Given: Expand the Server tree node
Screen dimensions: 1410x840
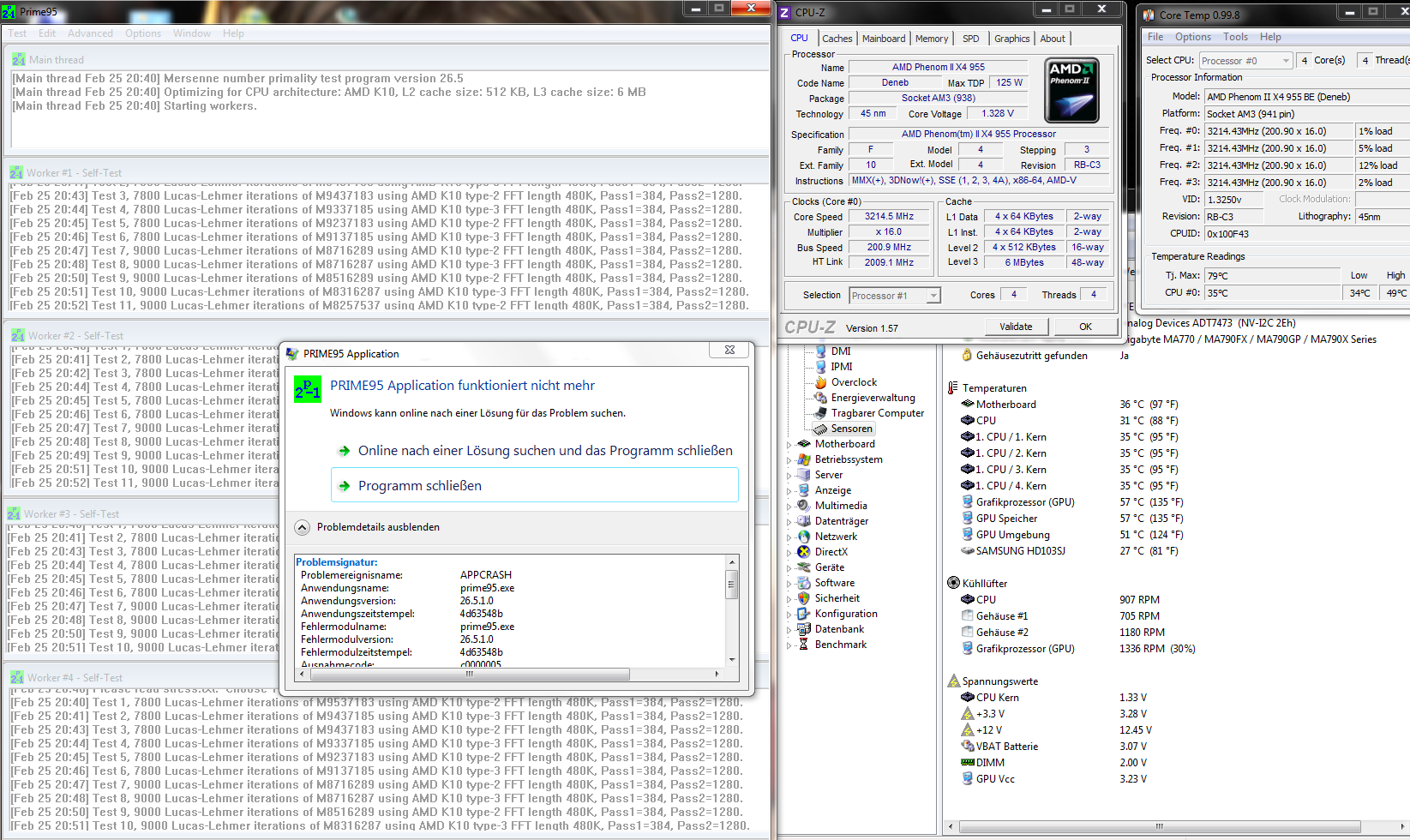Looking at the screenshot, I should tap(789, 475).
